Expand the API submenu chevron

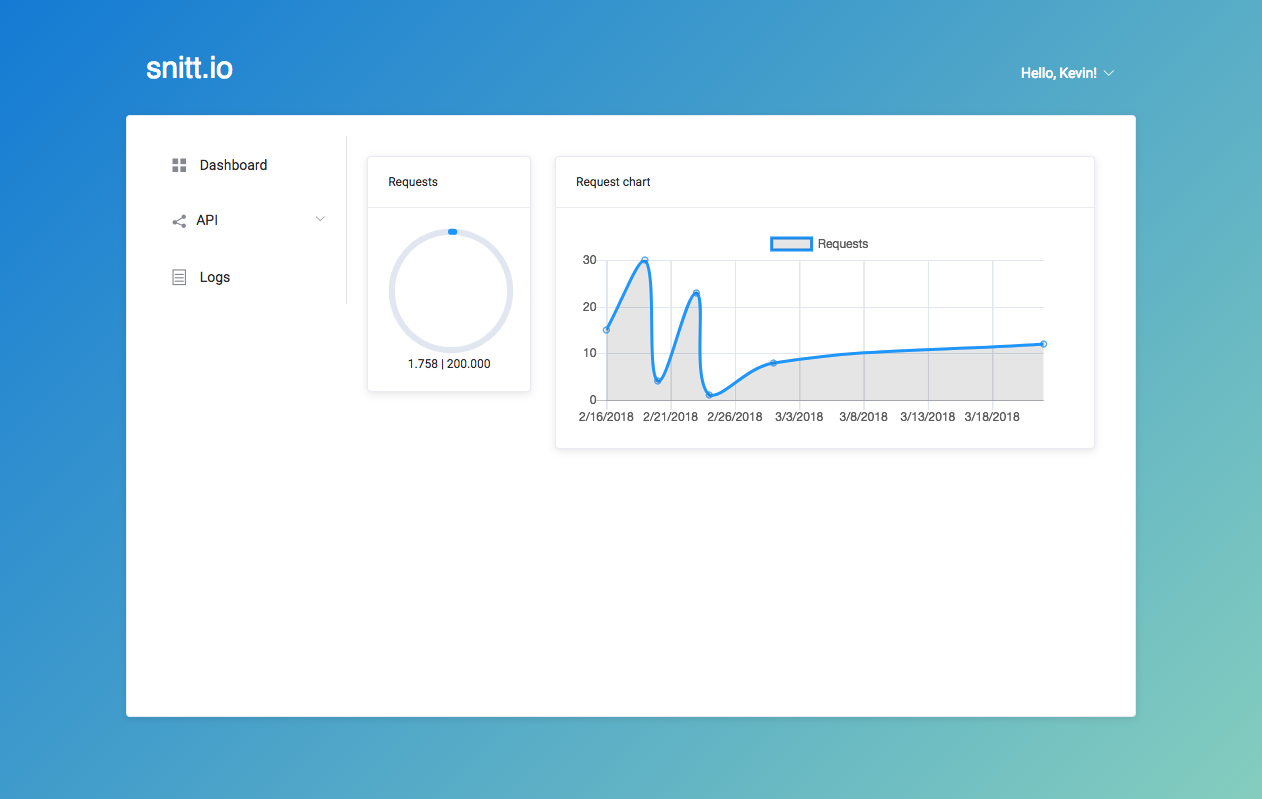[x=320, y=219]
